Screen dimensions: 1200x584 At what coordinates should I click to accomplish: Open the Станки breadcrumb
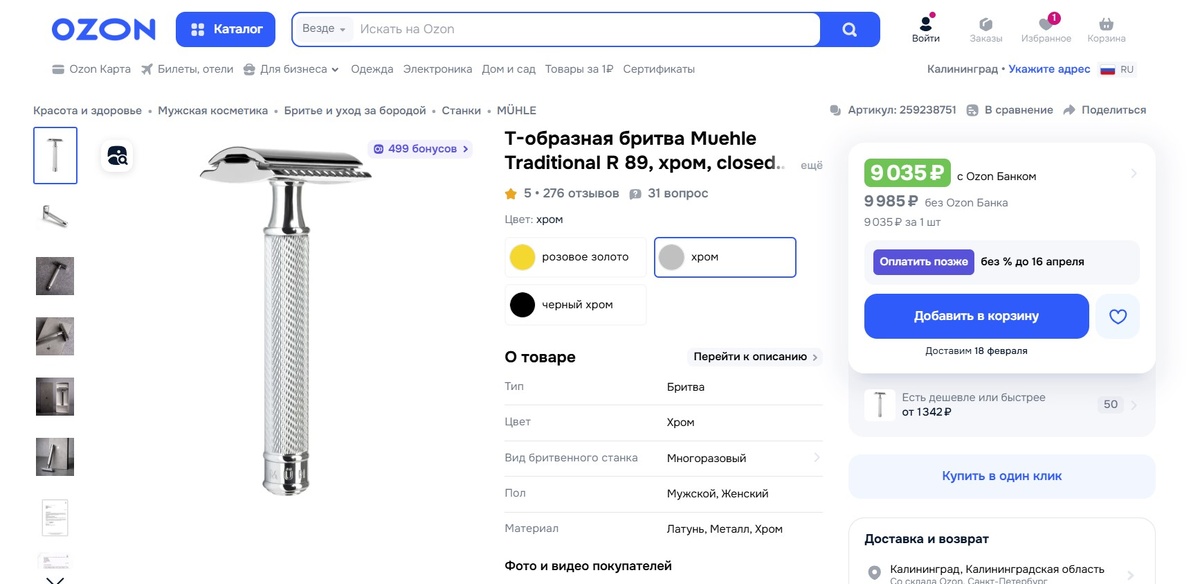(x=461, y=110)
